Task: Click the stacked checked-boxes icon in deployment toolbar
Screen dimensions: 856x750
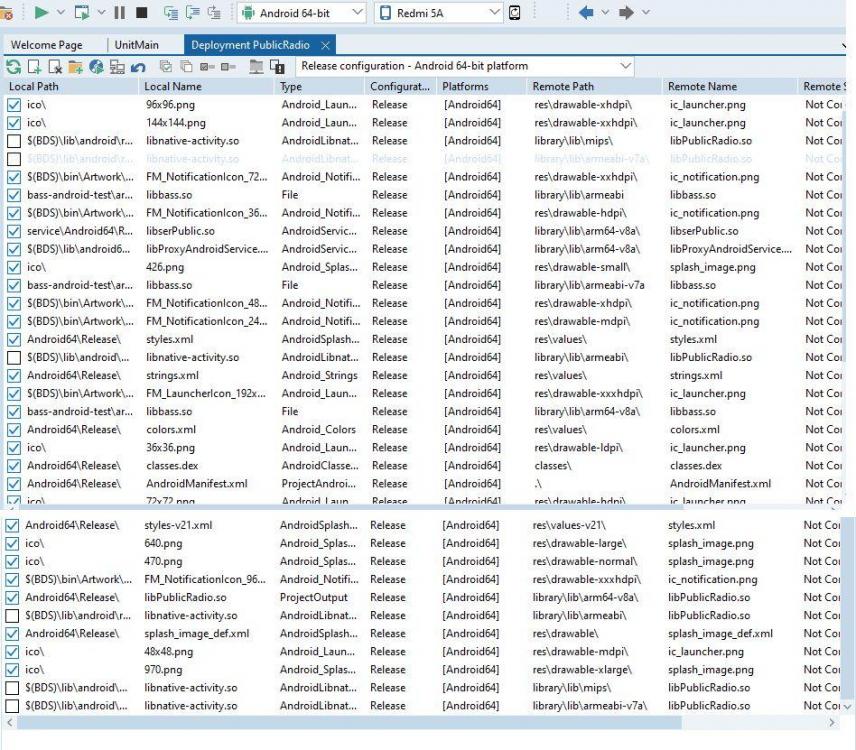Action: click(165, 67)
